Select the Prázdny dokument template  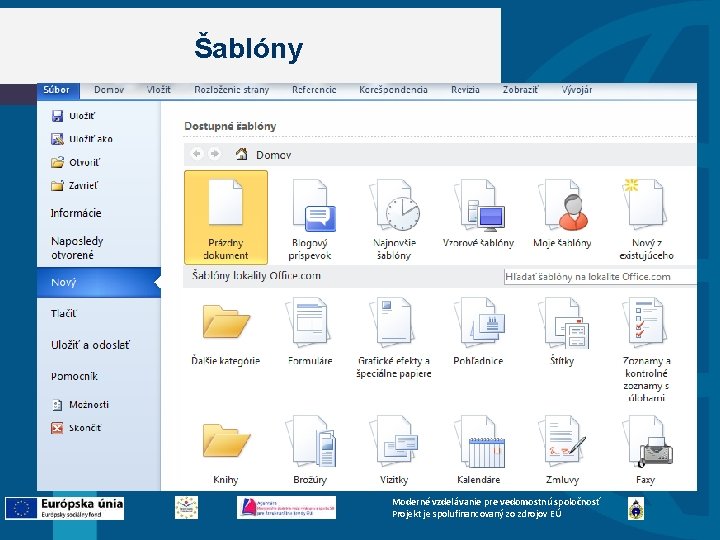225,217
